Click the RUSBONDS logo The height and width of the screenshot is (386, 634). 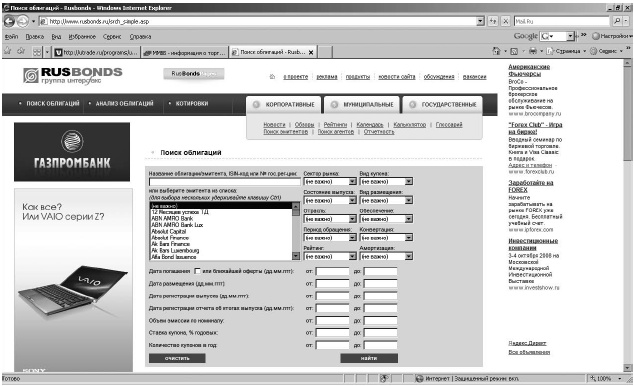73,75
